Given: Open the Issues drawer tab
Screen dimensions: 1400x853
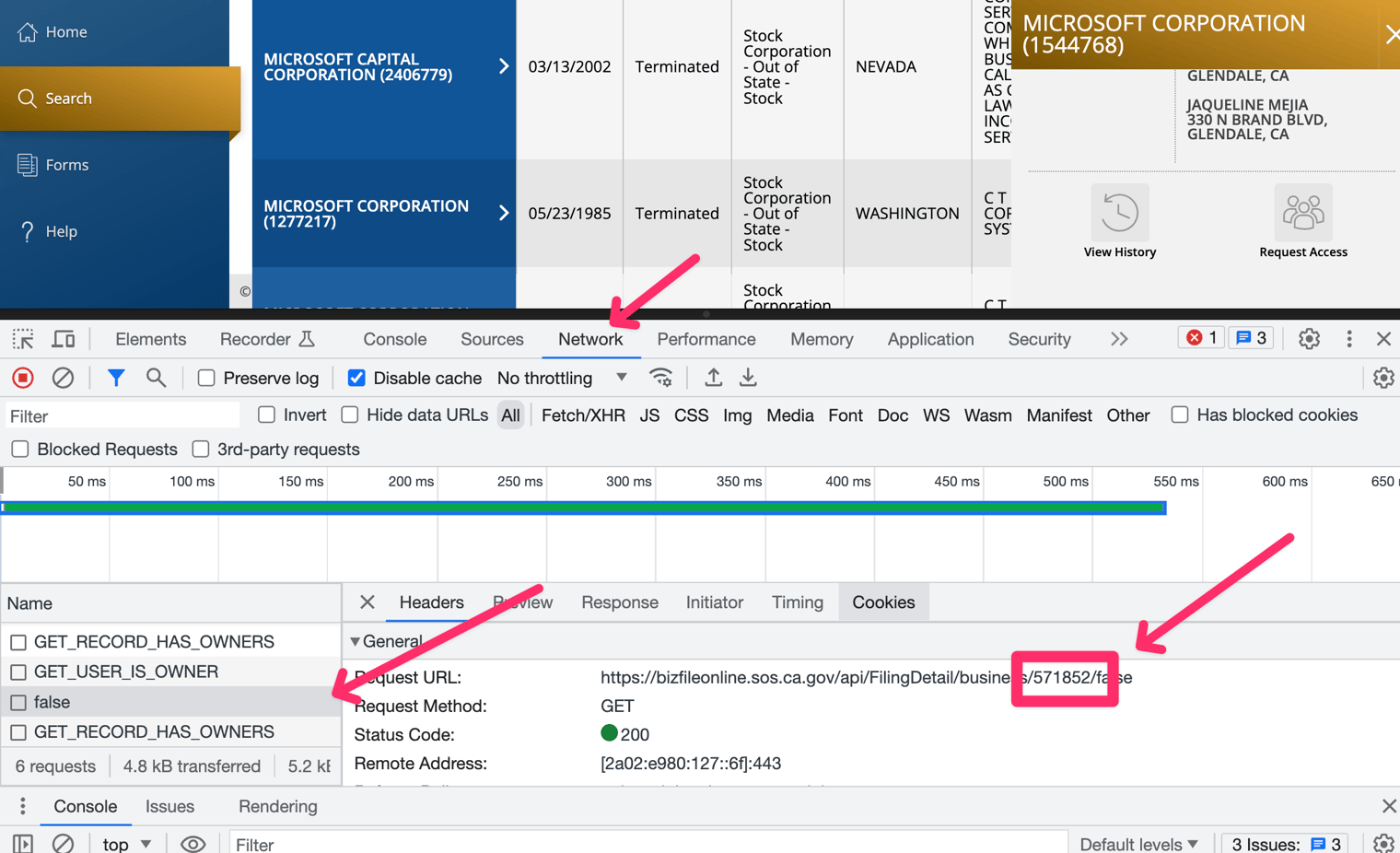Looking at the screenshot, I should 170,806.
